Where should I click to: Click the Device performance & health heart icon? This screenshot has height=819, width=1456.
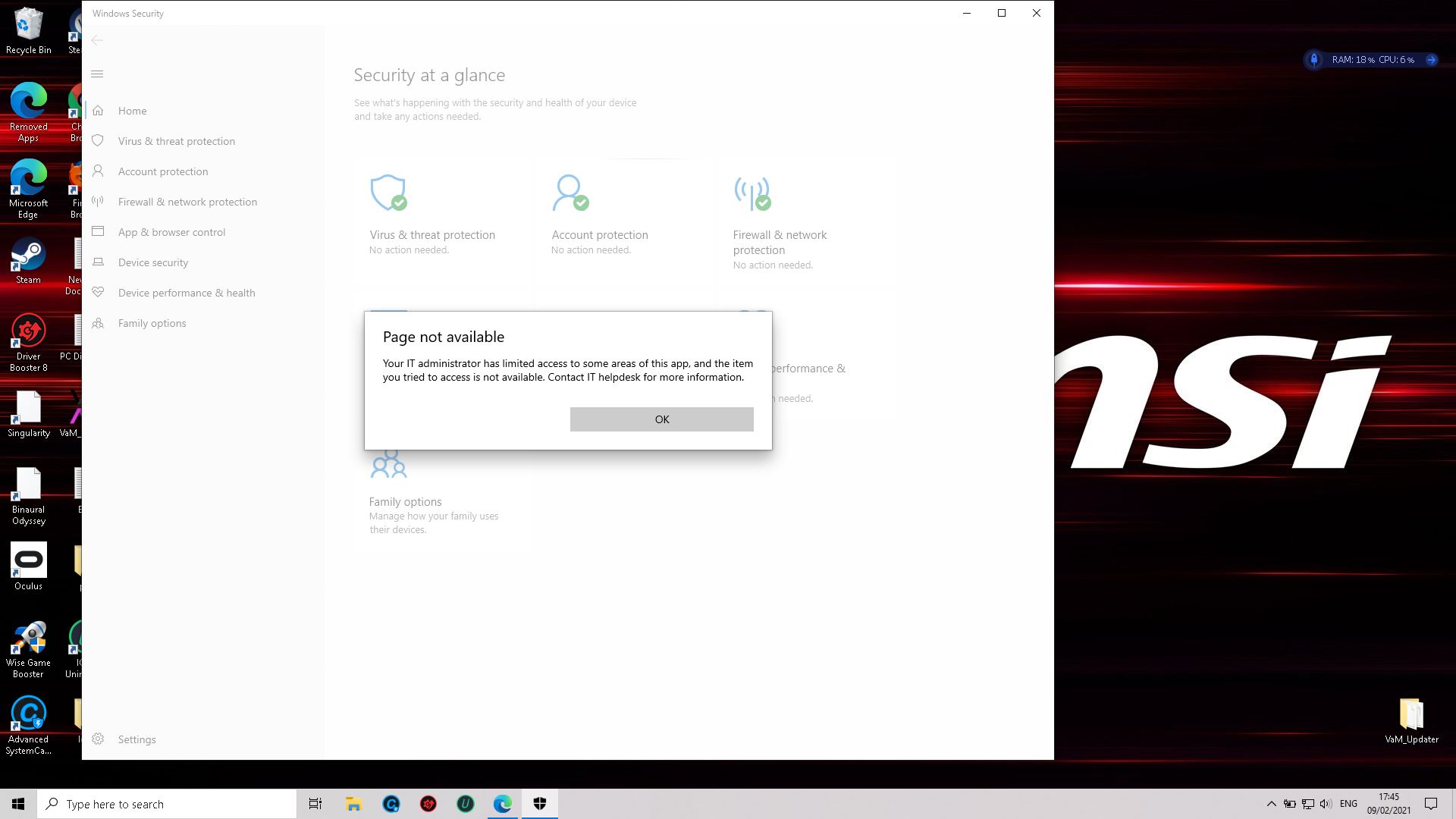[98, 293]
